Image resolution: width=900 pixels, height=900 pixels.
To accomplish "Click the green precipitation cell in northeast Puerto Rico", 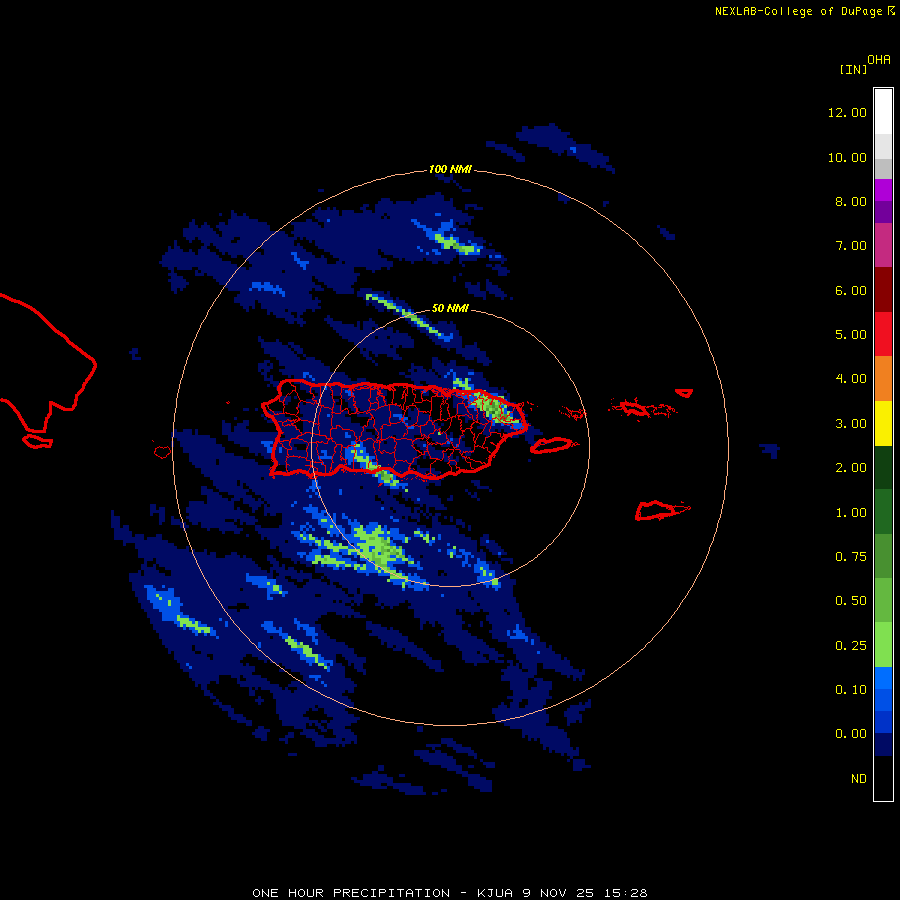I will pos(492,406).
